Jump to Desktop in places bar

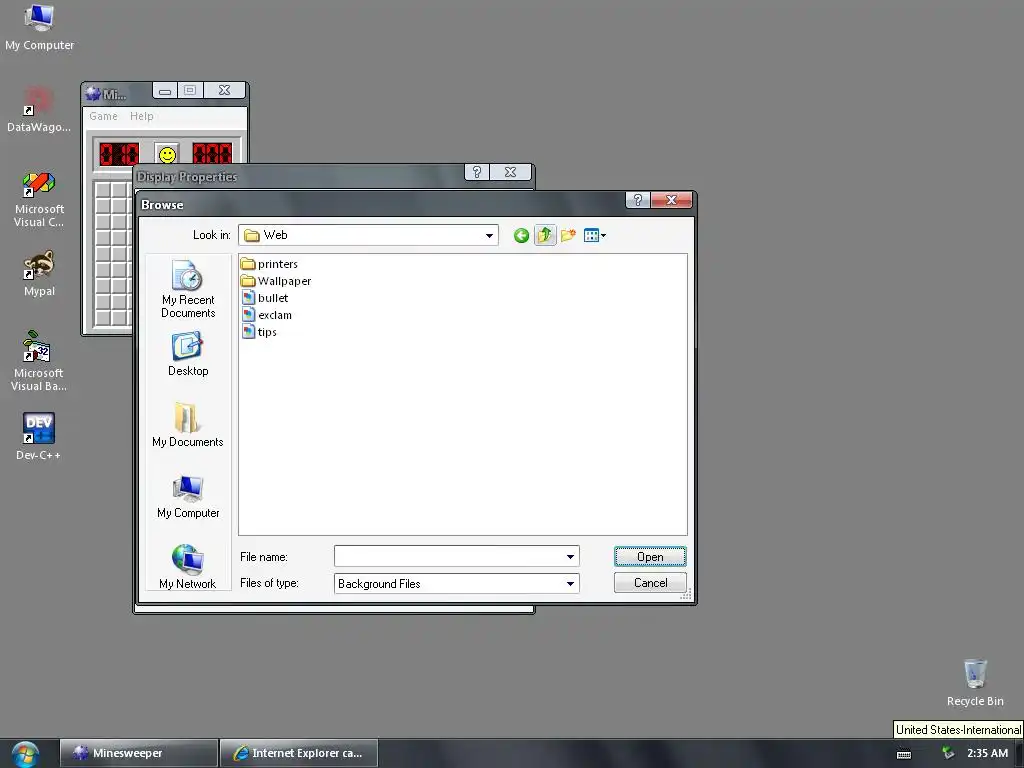[x=188, y=355]
